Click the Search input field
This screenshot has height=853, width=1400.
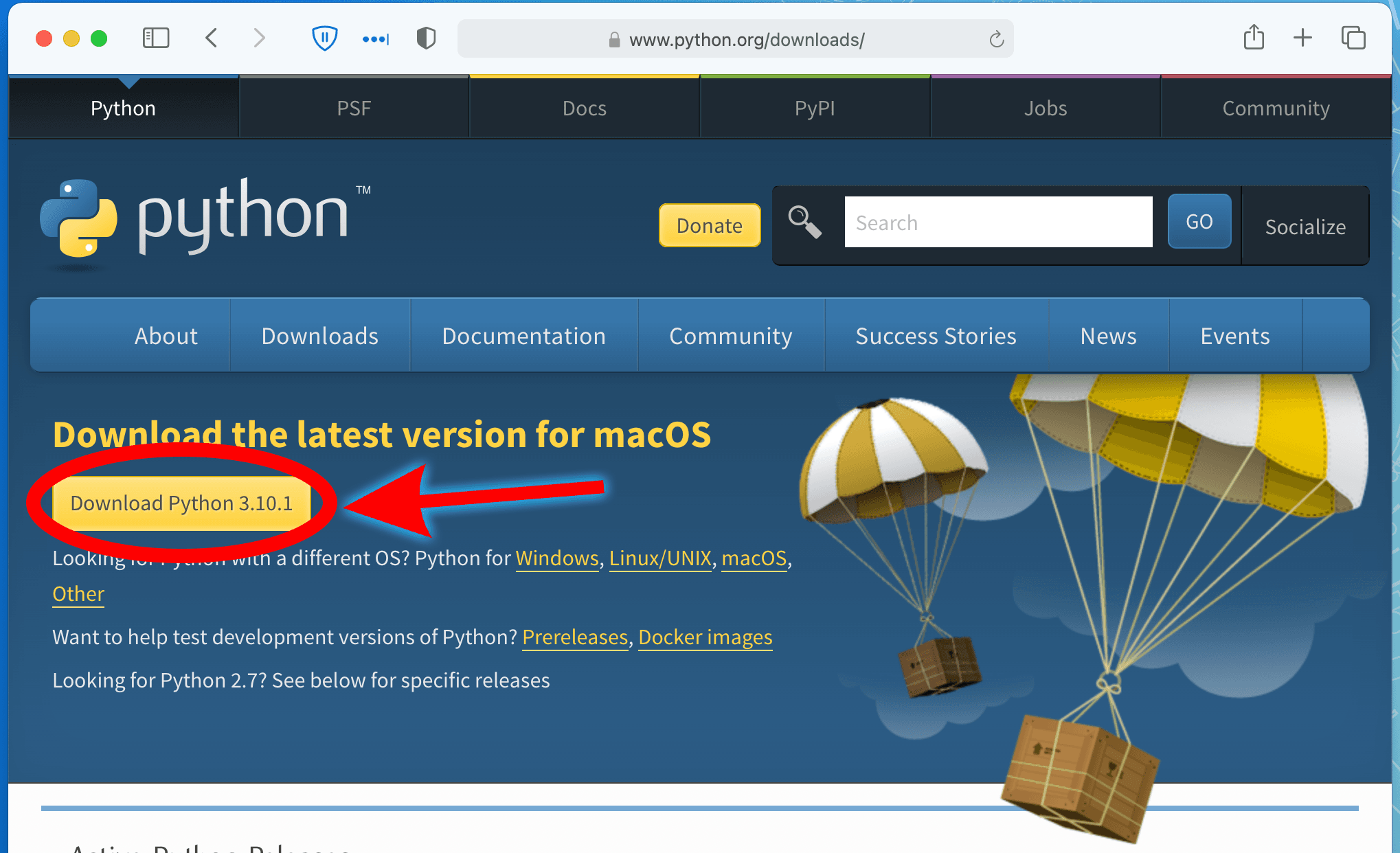tap(998, 222)
